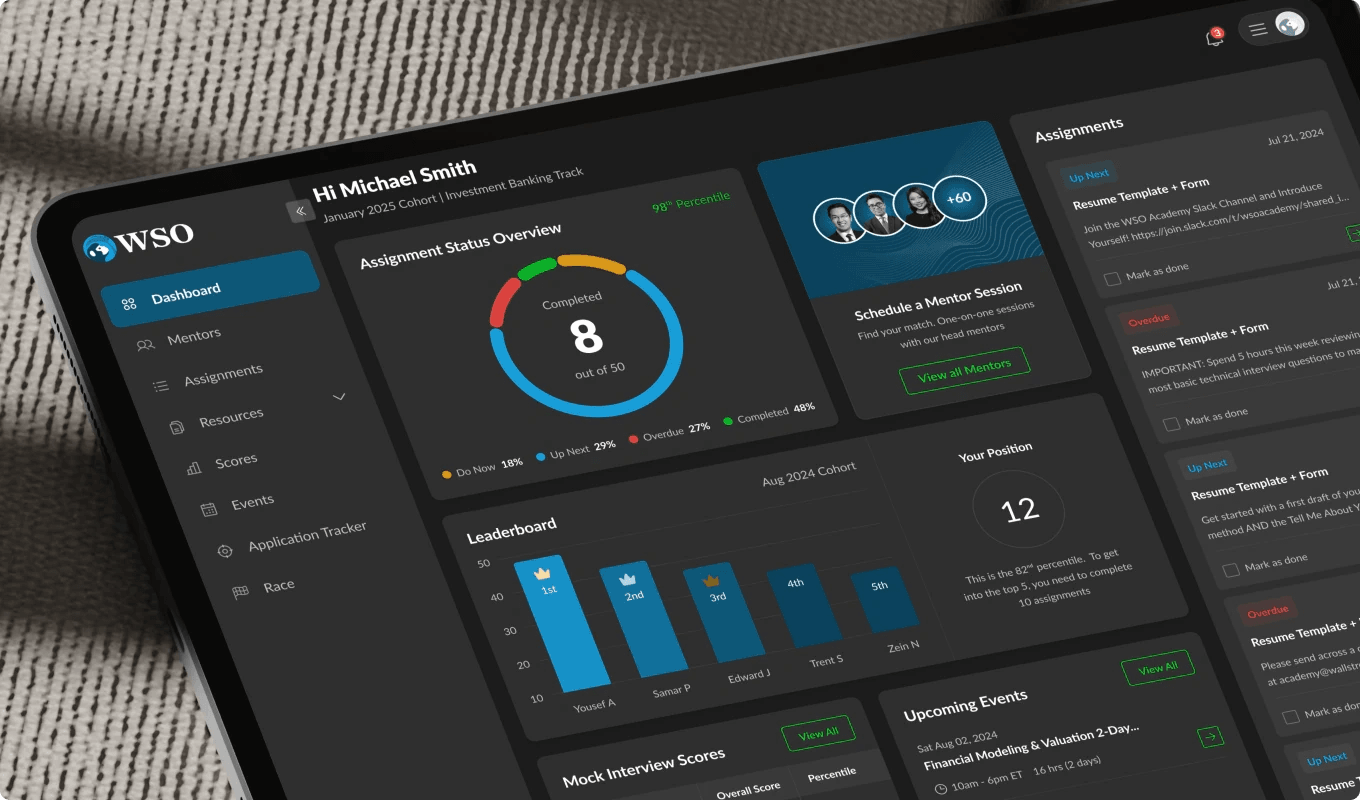1360x800 pixels.
Task: Click the Events calendar sidebar icon
Action: click(209, 509)
